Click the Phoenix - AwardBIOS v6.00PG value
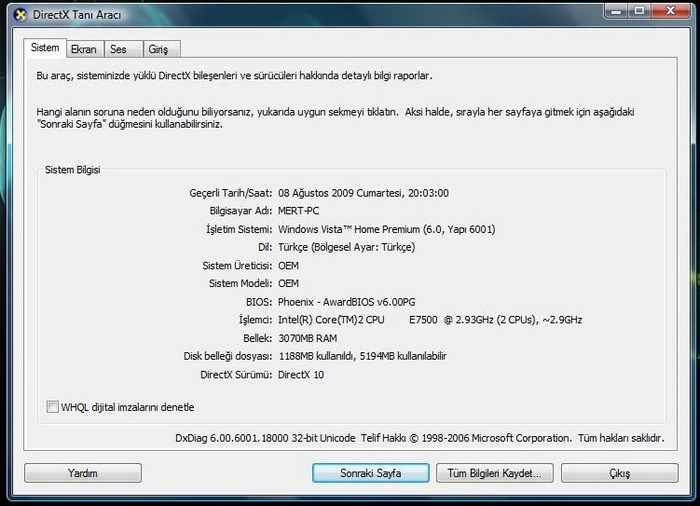700x506 pixels. click(346, 302)
